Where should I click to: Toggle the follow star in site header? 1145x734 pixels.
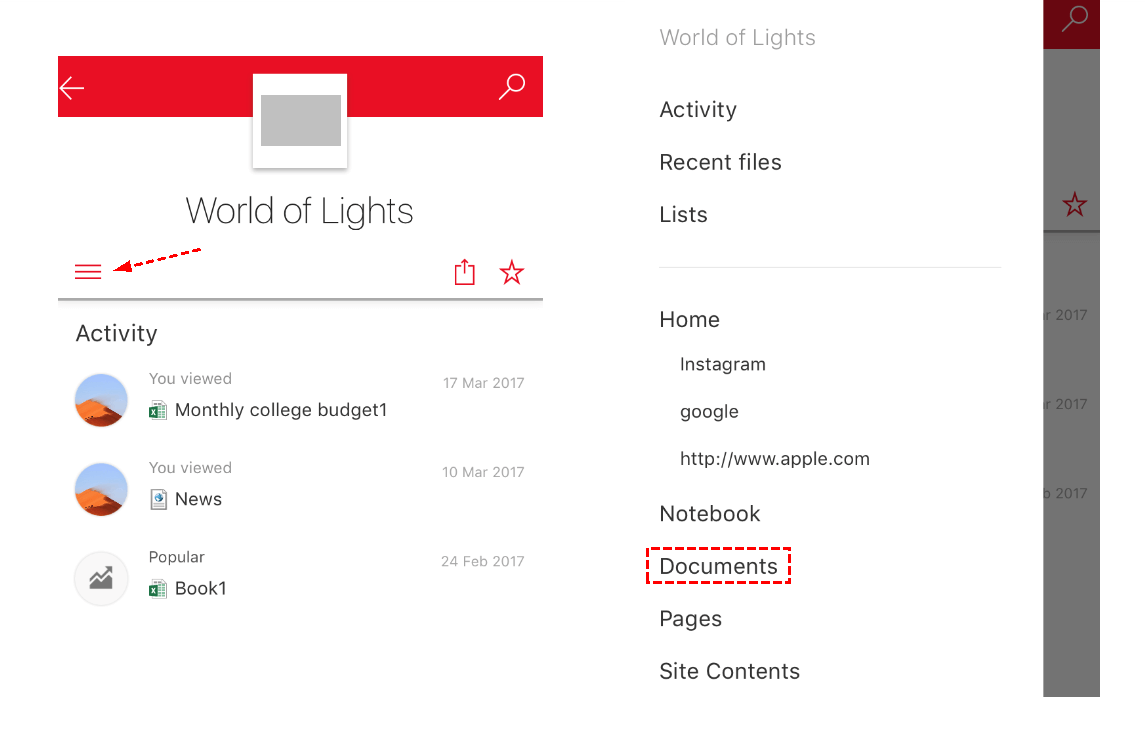pyautogui.click(x=512, y=272)
